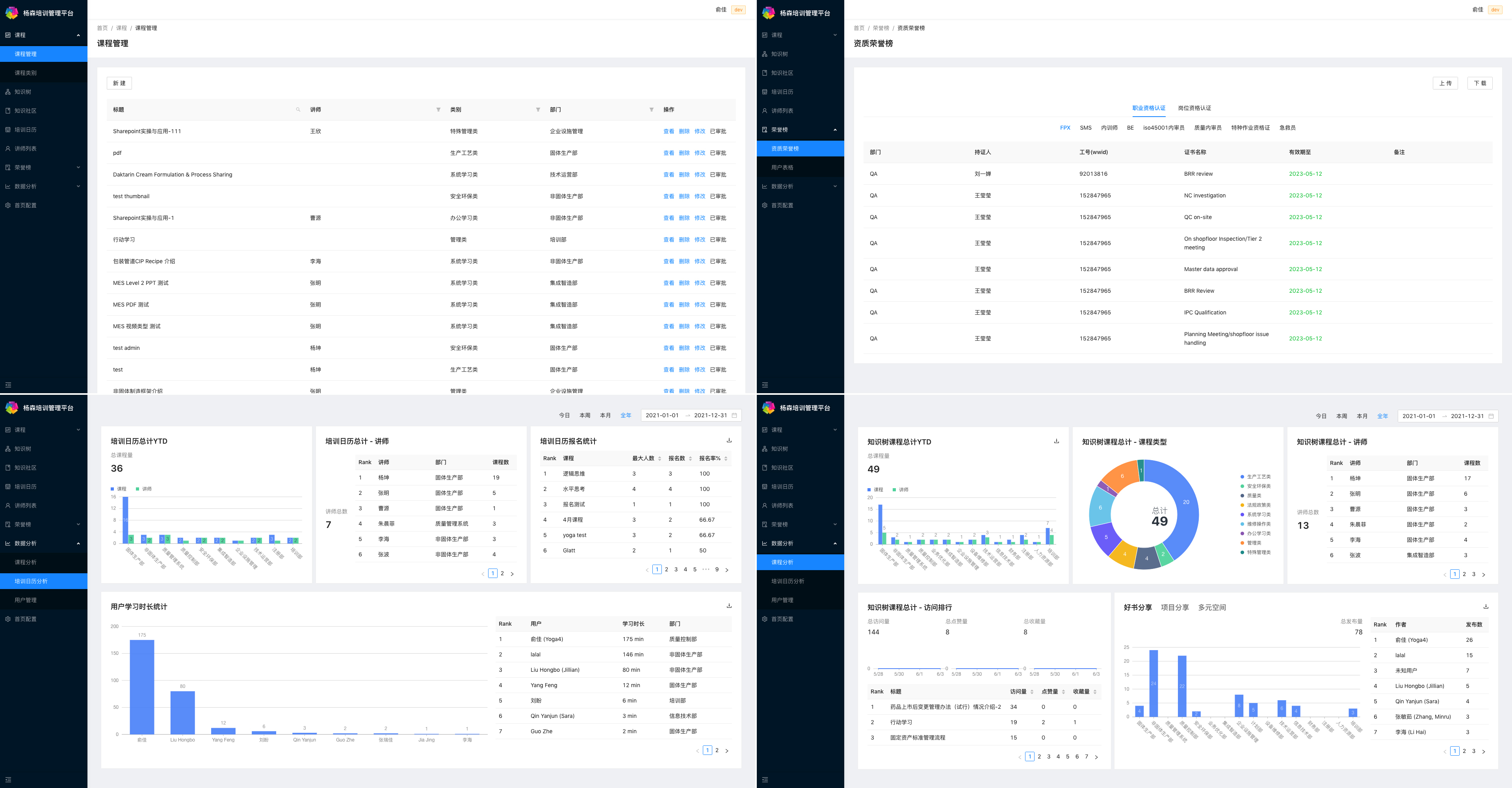The height and width of the screenshot is (788, 1512).
Task: Toggle 生产工艺类 legend entry in donut chart
Action: [1256, 477]
